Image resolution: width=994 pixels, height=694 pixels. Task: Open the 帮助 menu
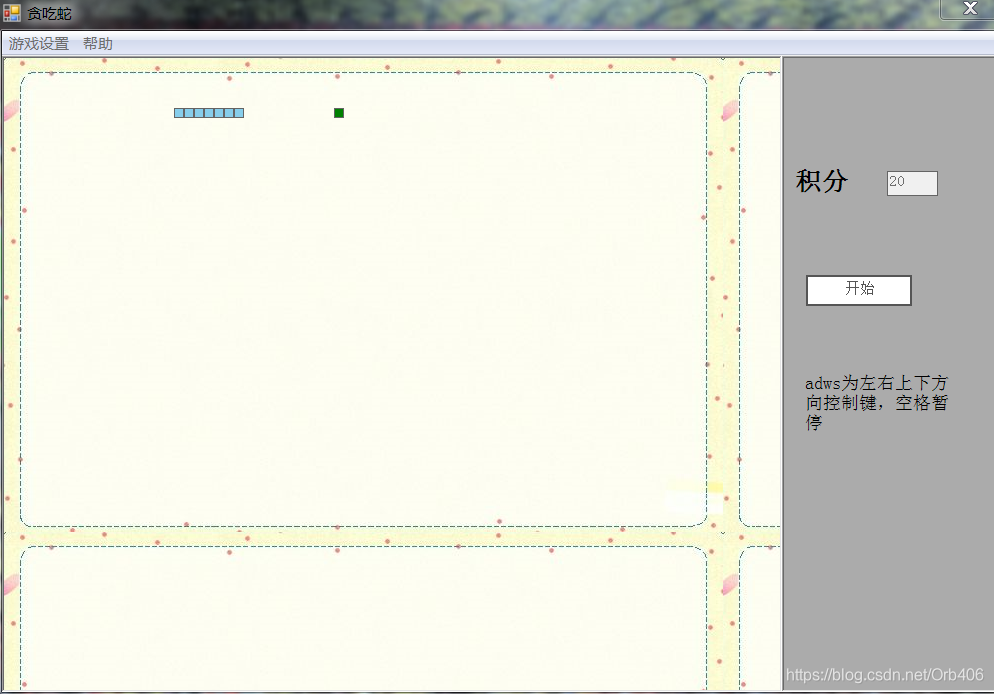[98, 43]
